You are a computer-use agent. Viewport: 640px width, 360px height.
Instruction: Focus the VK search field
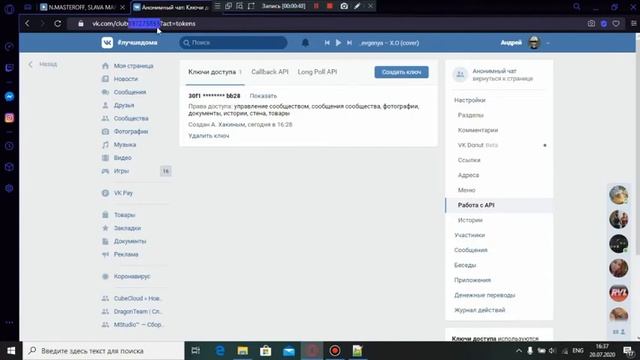coord(233,42)
